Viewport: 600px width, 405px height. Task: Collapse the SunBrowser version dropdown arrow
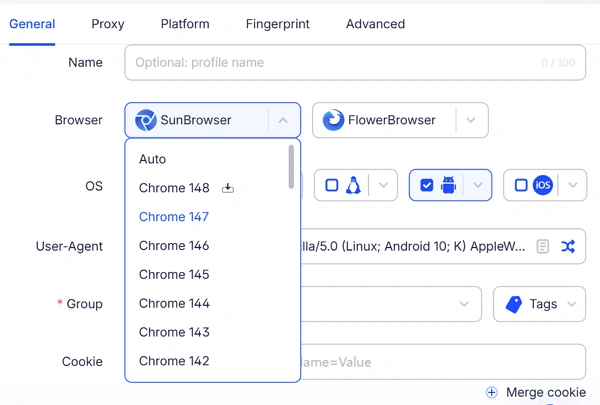coord(283,120)
